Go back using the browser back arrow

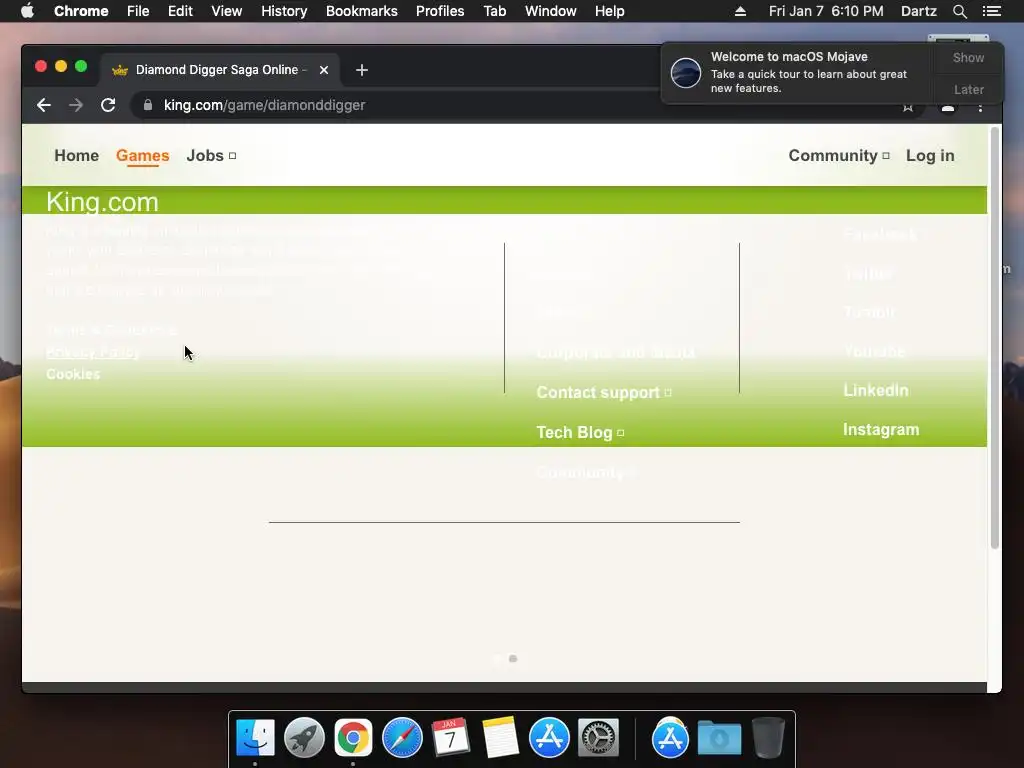click(44, 105)
